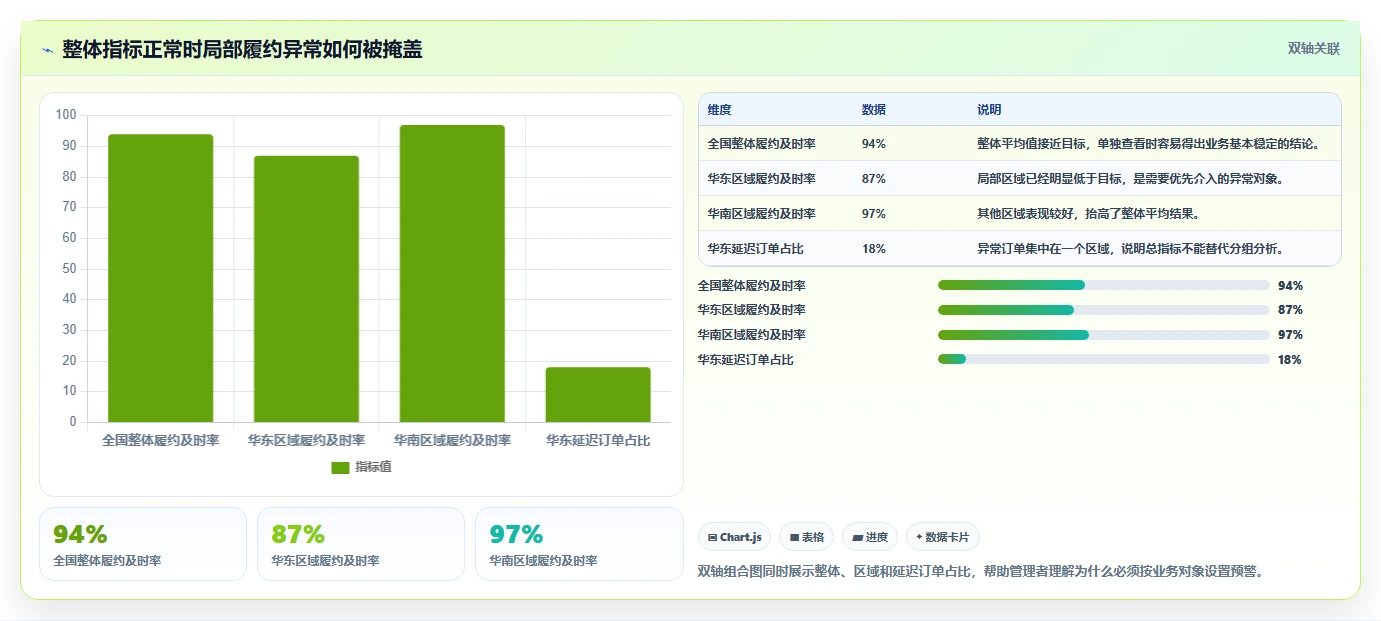Open the 87% stat card
1381x621 pixels.
(x=361, y=544)
